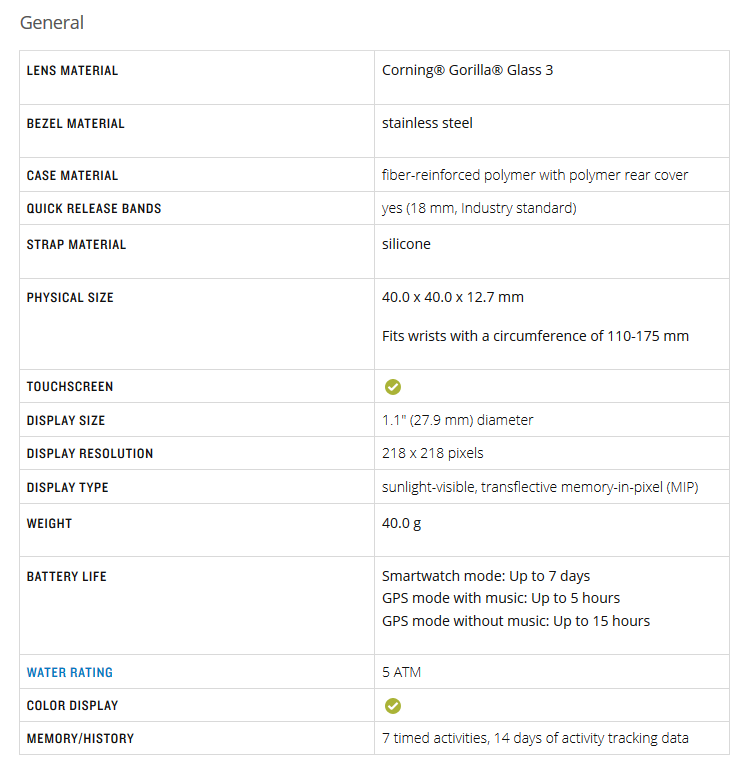Click the Color Display green checkmark icon

pos(392,705)
